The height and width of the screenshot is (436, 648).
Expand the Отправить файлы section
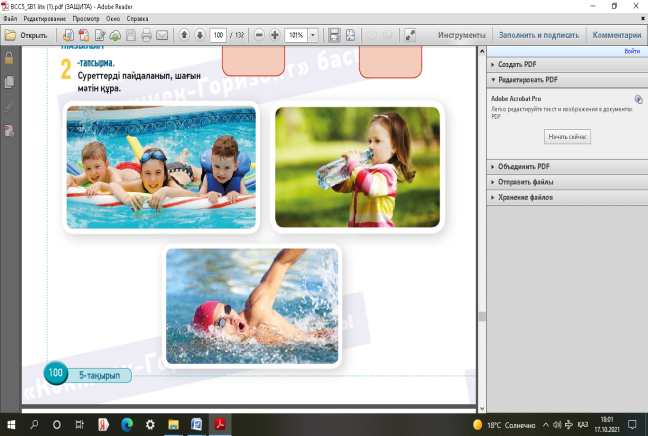[x=526, y=182]
